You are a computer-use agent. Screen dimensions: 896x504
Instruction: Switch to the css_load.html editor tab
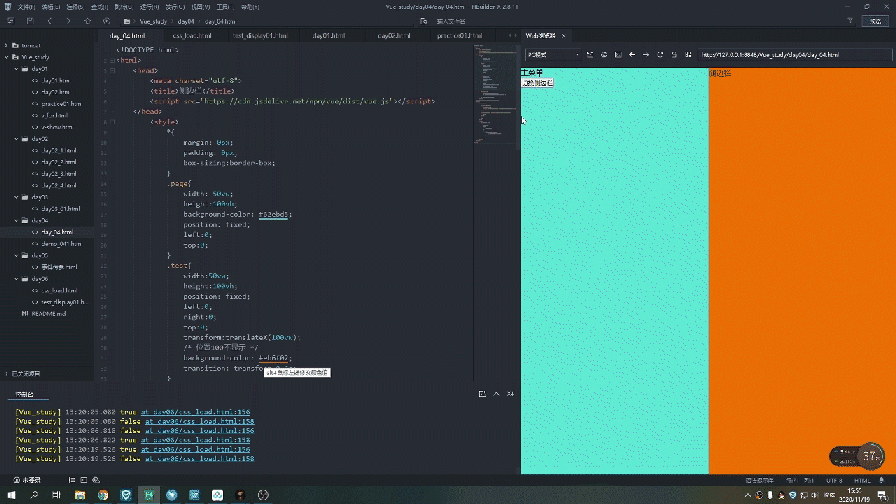[x=192, y=35]
